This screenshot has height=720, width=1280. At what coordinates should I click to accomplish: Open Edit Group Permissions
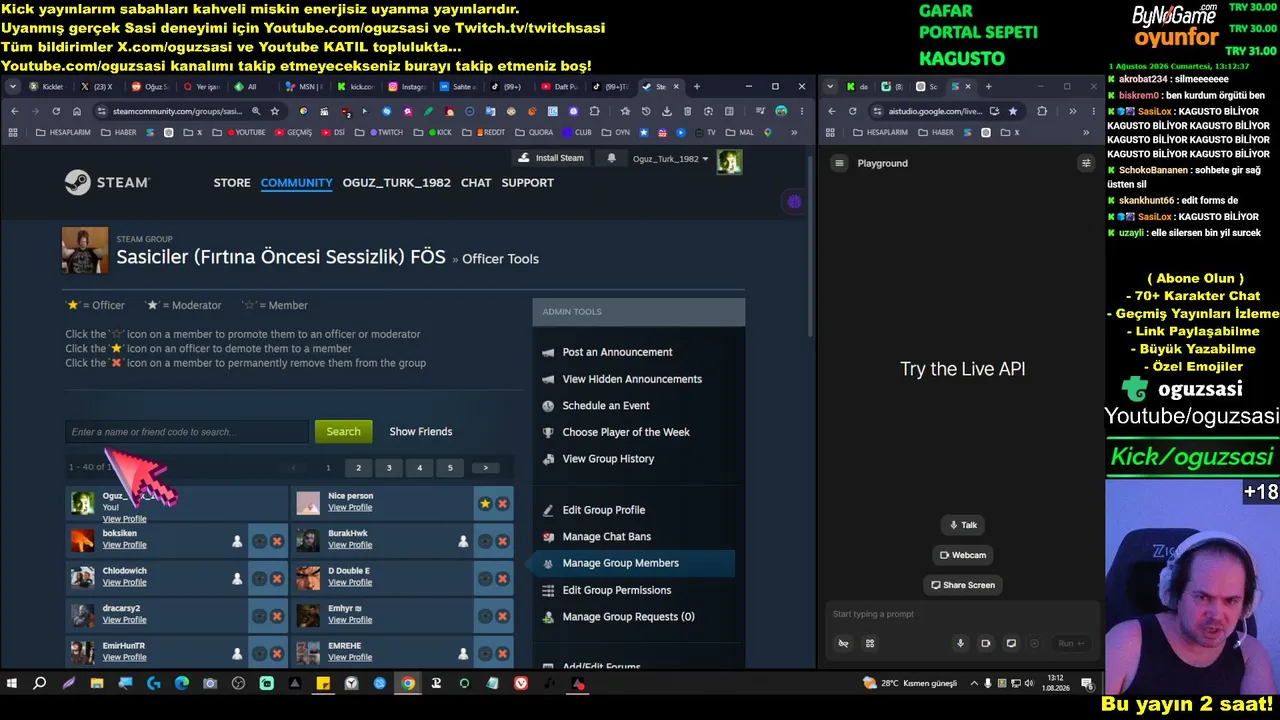point(617,590)
